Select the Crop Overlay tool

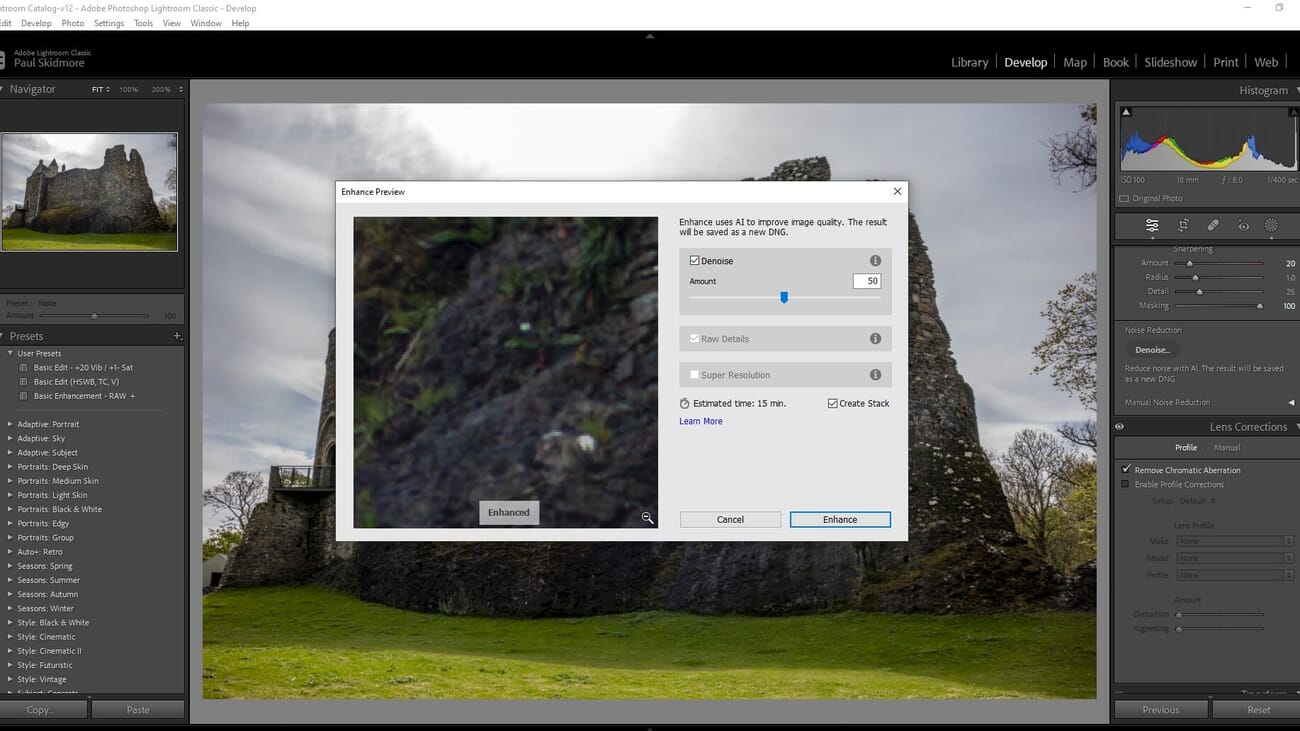click(x=1183, y=226)
